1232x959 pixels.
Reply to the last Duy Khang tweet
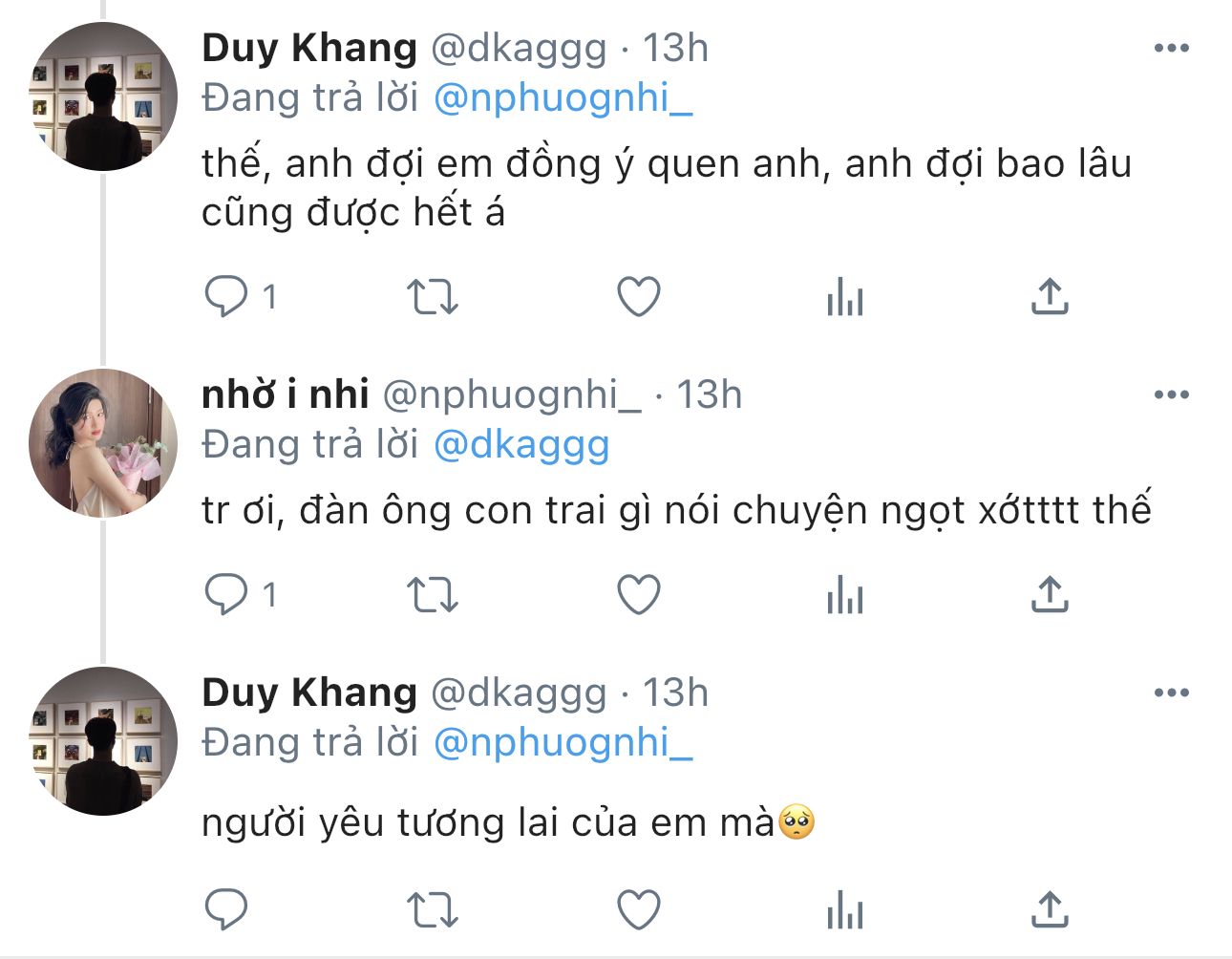226,909
